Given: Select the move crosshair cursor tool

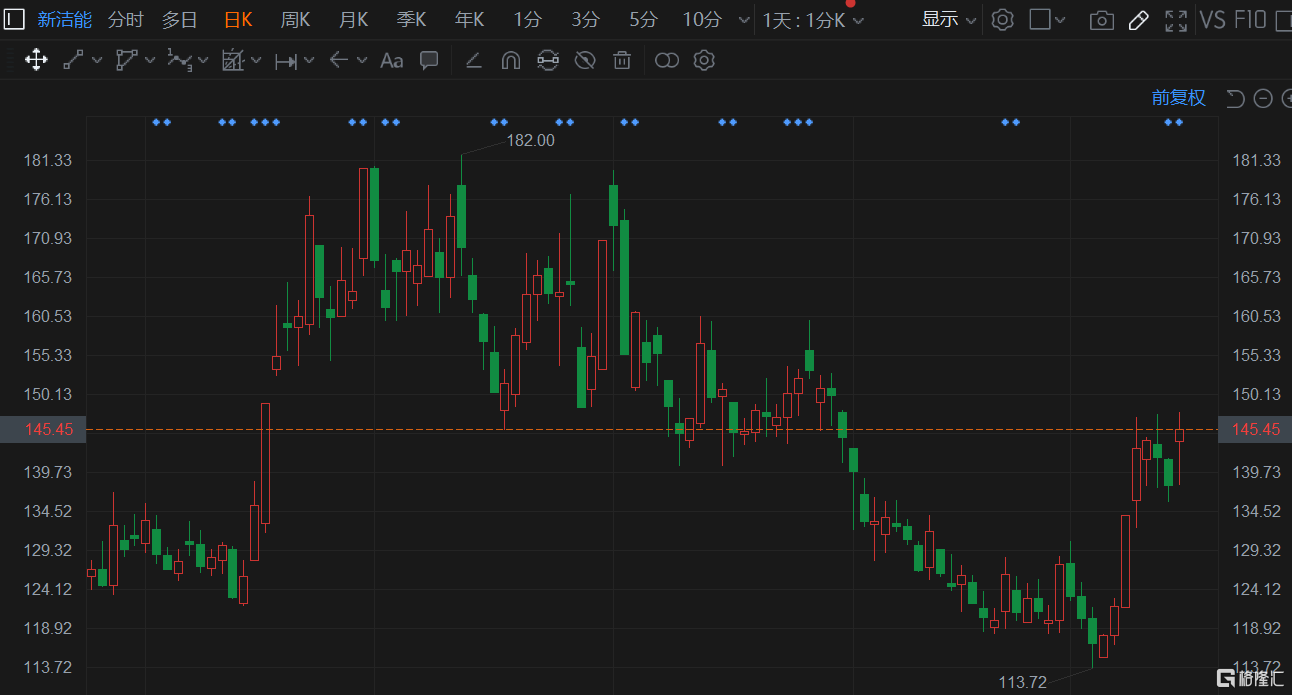Looking at the screenshot, I should [36, 60].
